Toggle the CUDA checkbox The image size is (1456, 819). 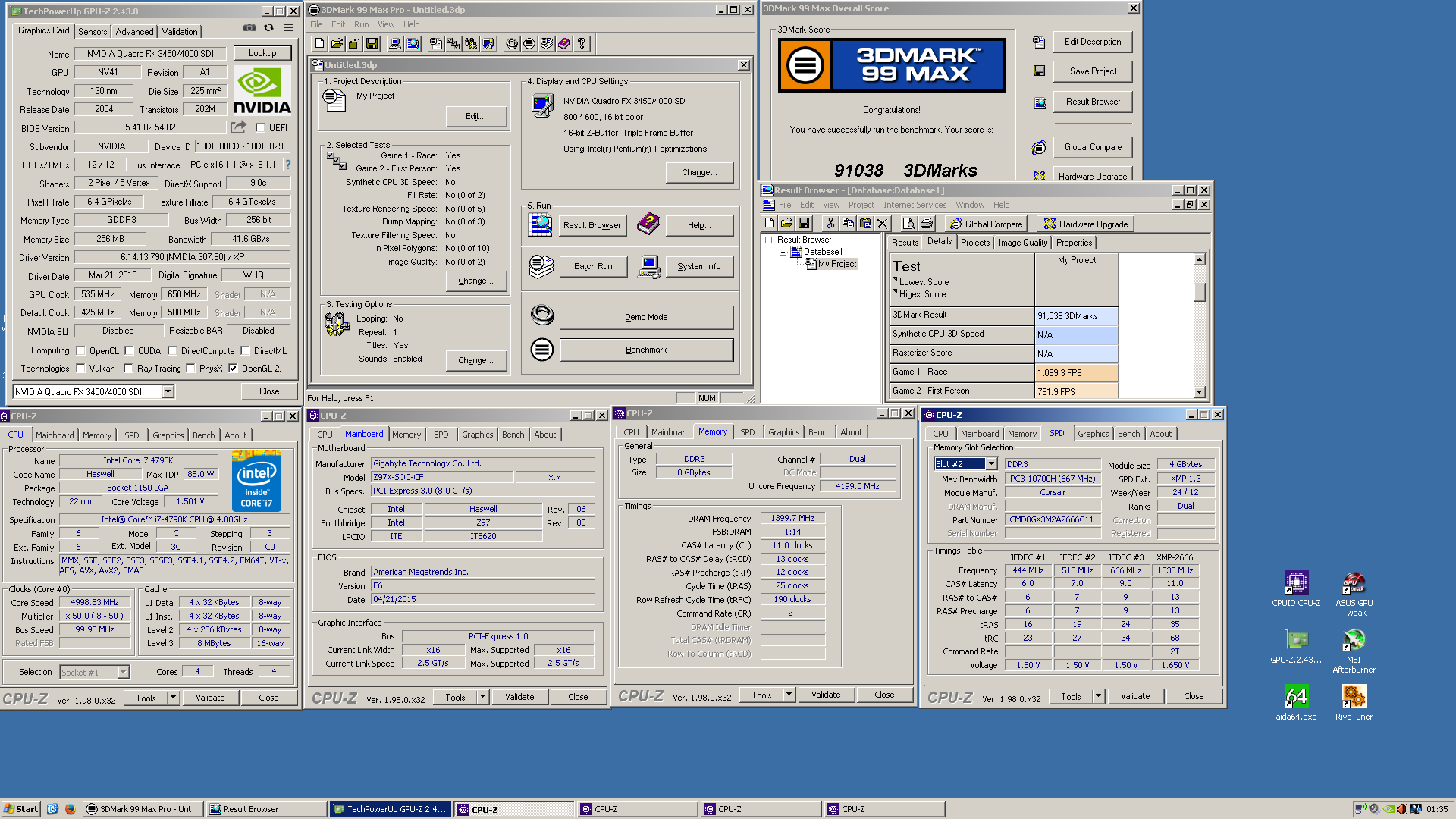[x=129, y=351]
